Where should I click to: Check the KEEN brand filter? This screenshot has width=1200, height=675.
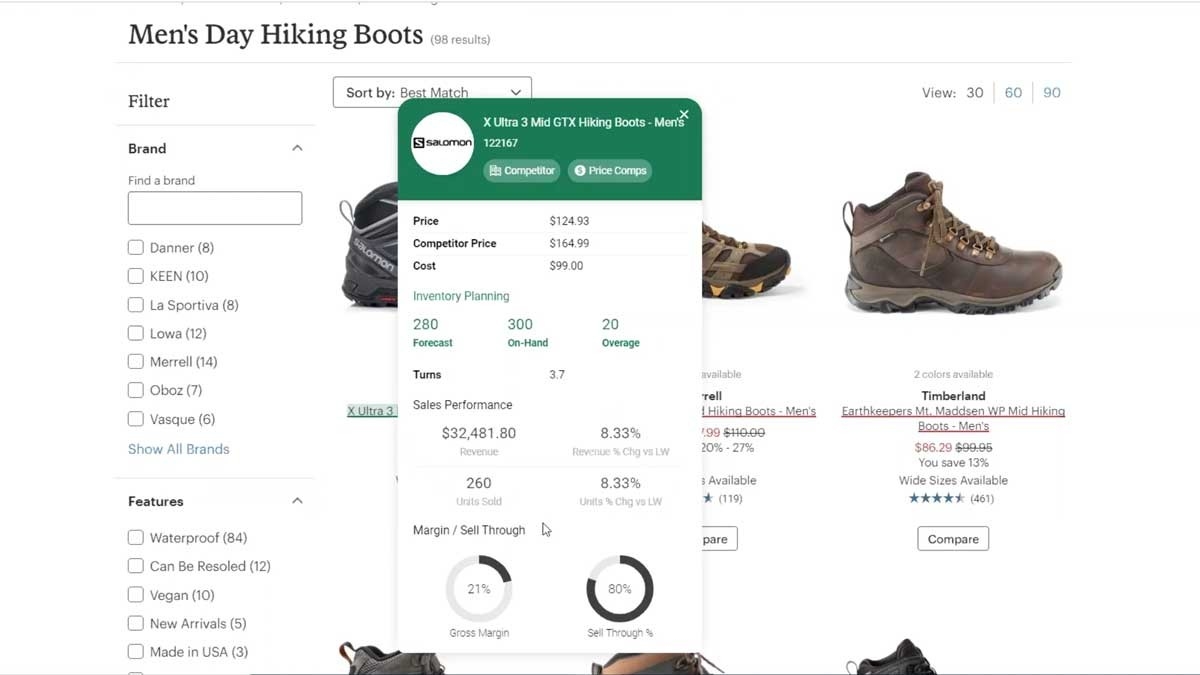pyautogui.click(x=135, y=276)
